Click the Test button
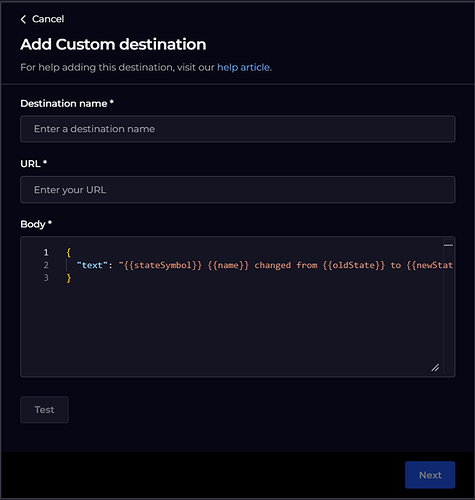The image size is (475, 500). coord(44,410)
